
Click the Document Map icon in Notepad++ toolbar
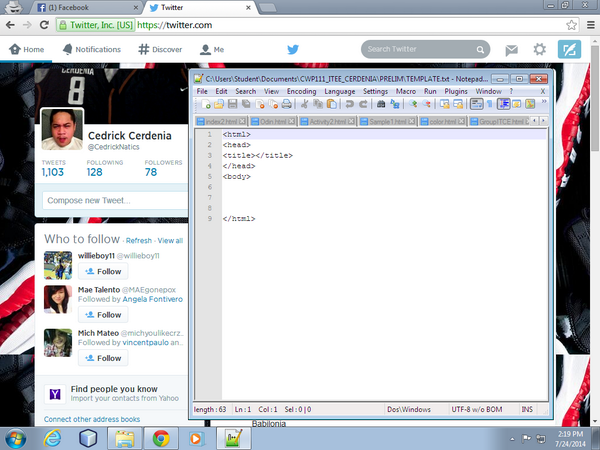[530, 104]
